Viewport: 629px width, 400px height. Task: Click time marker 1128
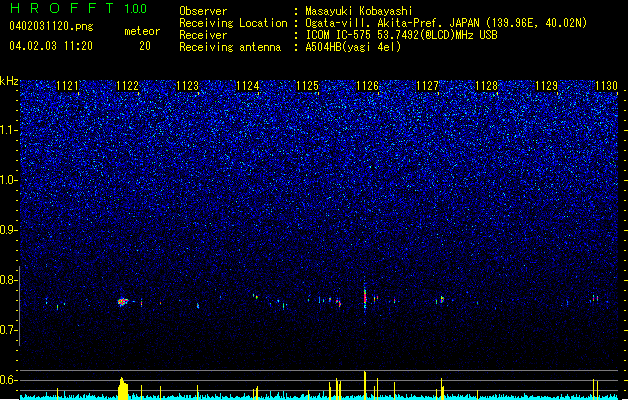click(x=487, y=86)
